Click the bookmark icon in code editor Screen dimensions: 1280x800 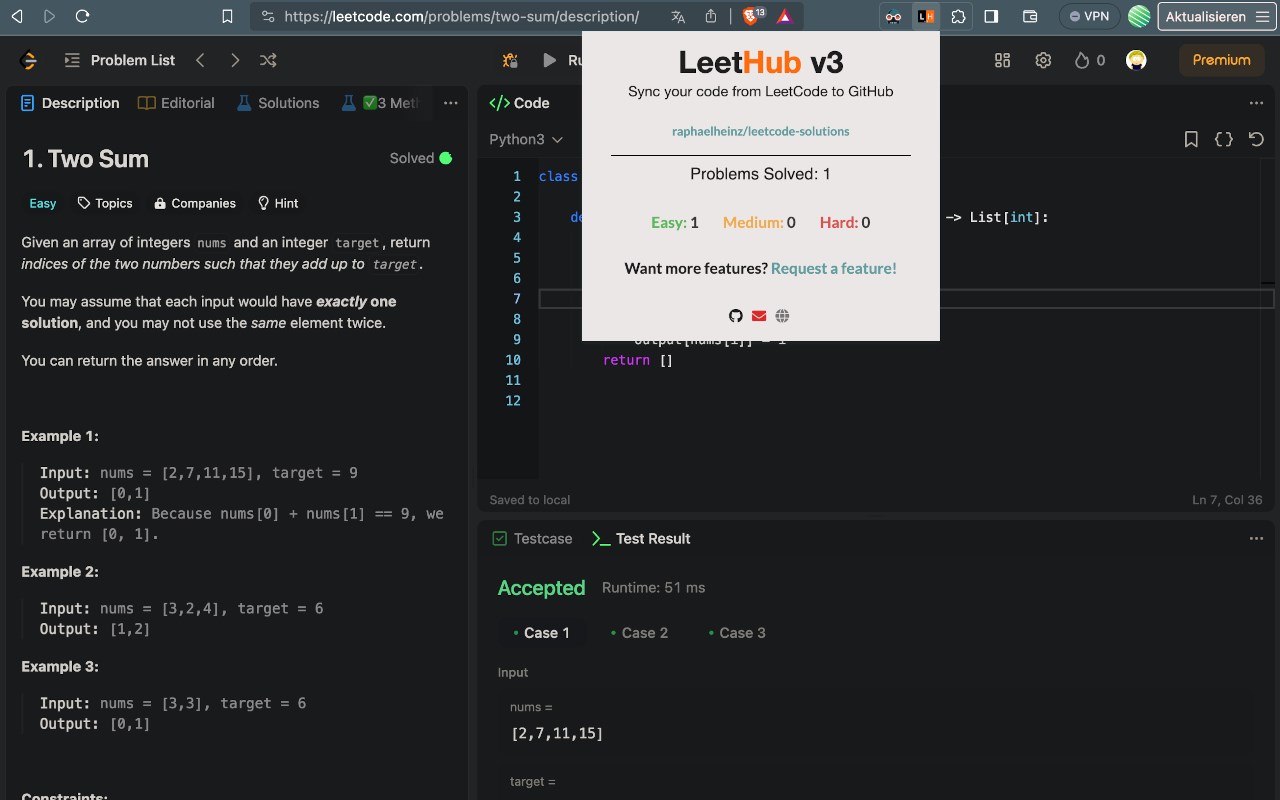pos(1191,140)
